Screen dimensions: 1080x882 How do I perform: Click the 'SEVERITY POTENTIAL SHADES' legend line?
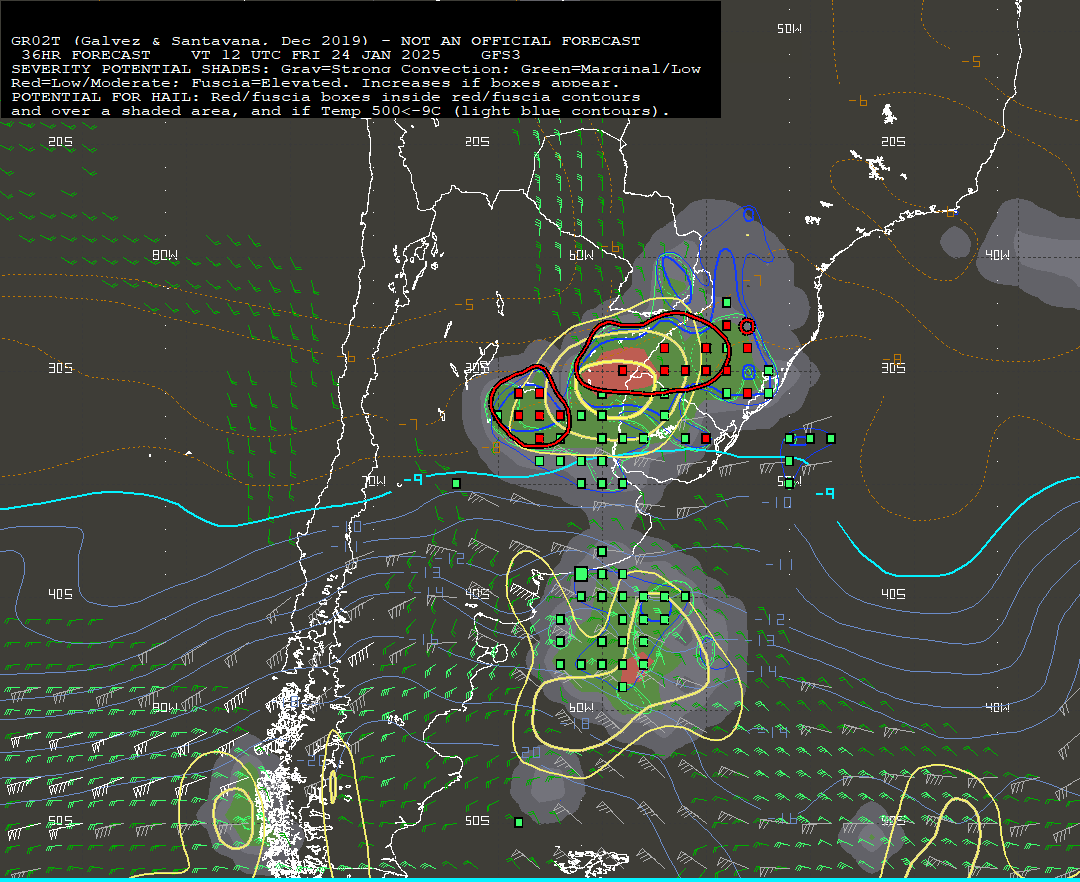pos(356,69)
